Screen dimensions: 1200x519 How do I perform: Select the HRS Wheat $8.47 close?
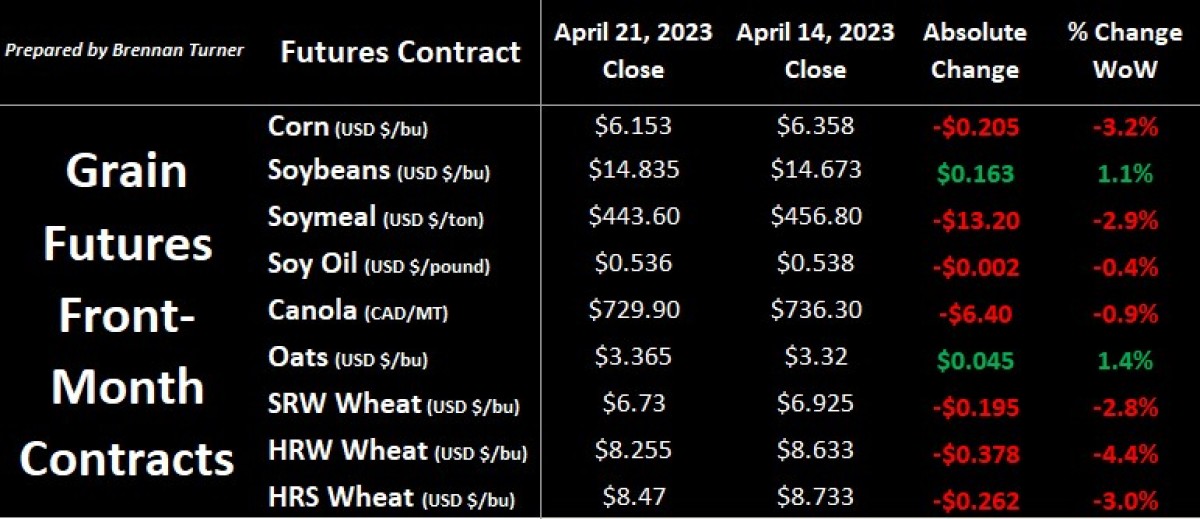(636, 496)
